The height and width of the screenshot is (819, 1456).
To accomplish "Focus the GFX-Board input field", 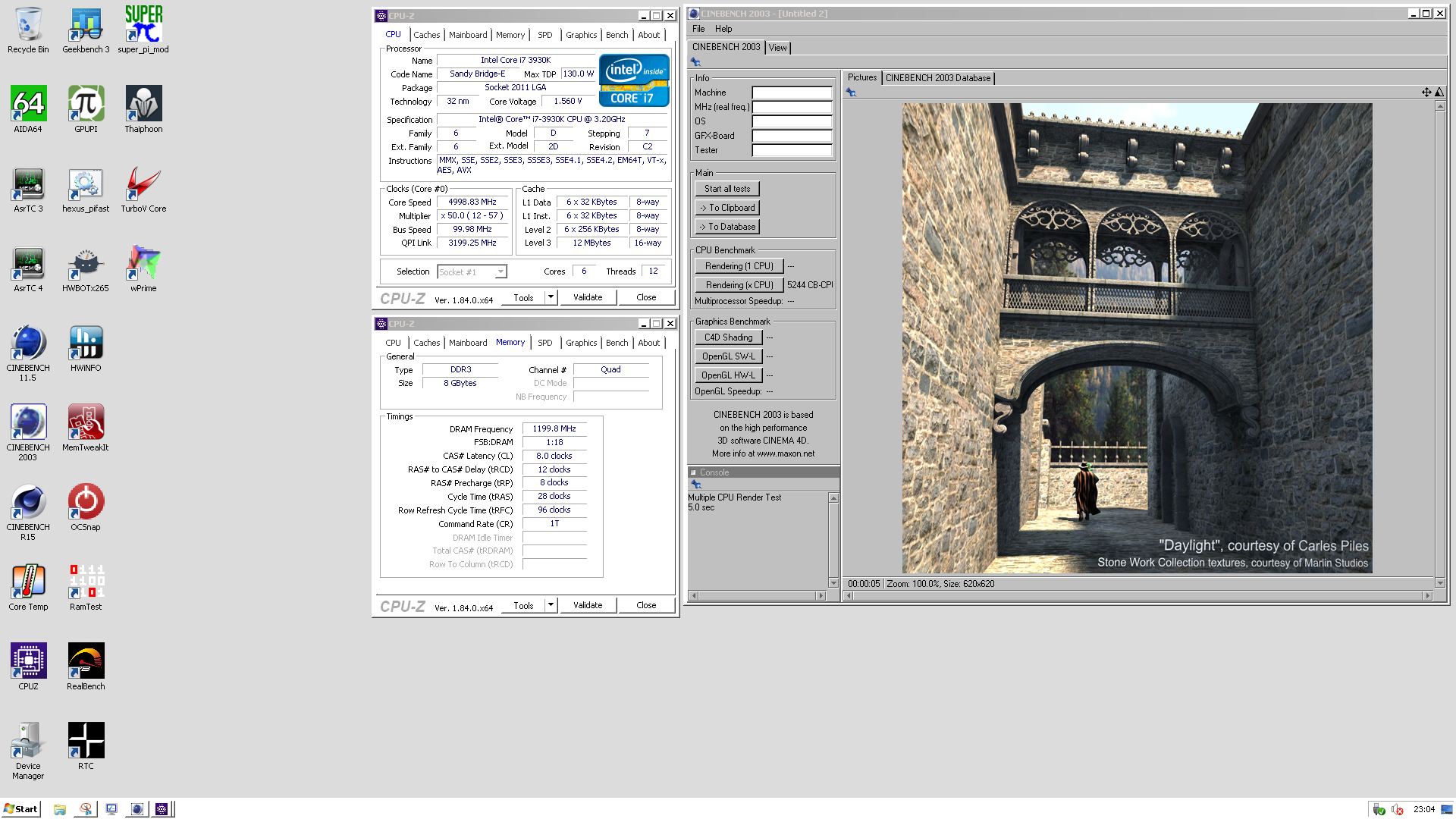I will pos(792,136).
